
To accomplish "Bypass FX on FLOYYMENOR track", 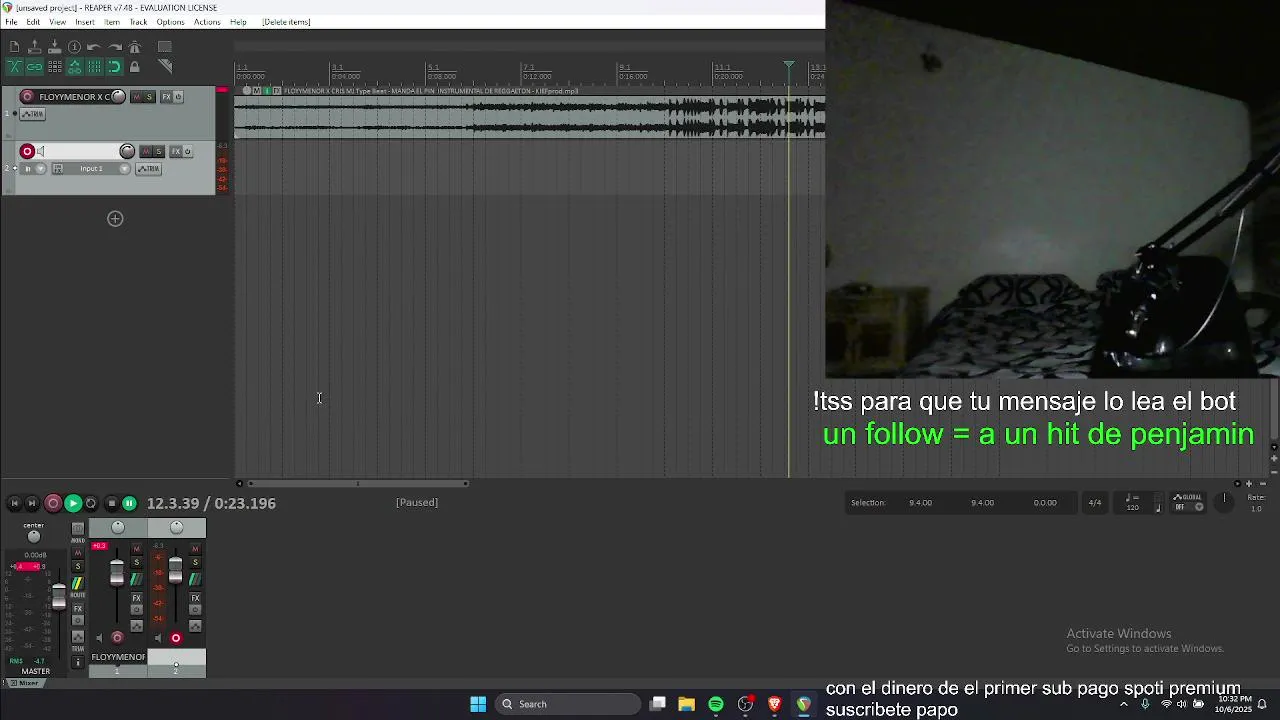I will [178, 97].
